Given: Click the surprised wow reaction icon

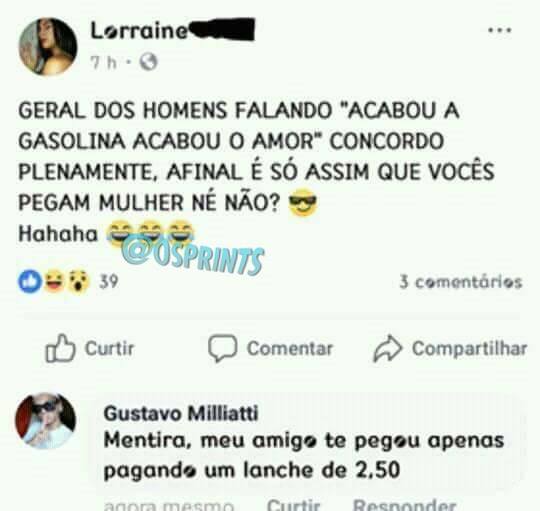Looking at the screenshot, I should (x=79, y=282).
